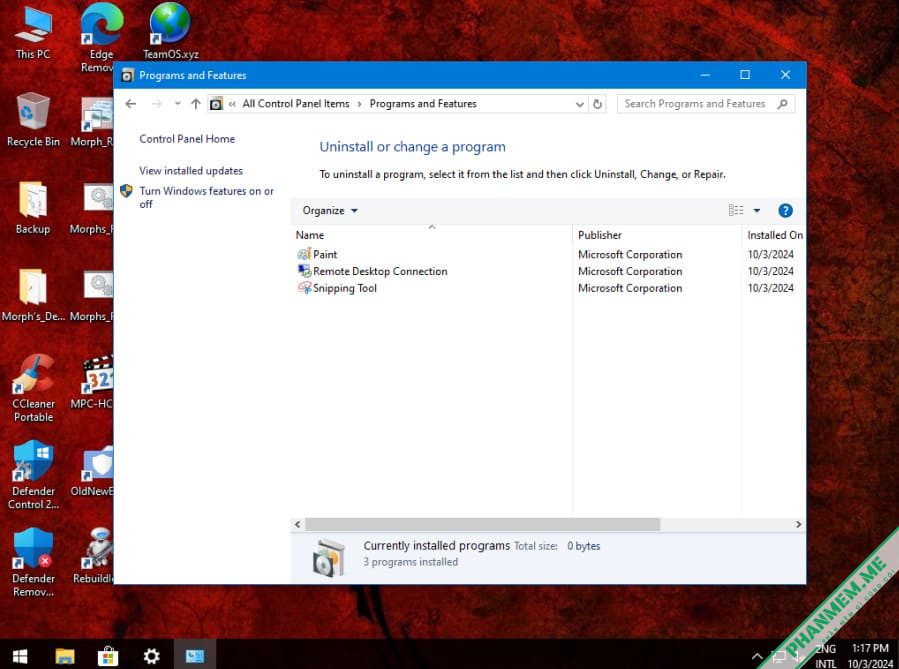Open View installed updates link
This screenshot has width=899, height=669.
click(191, 171)
